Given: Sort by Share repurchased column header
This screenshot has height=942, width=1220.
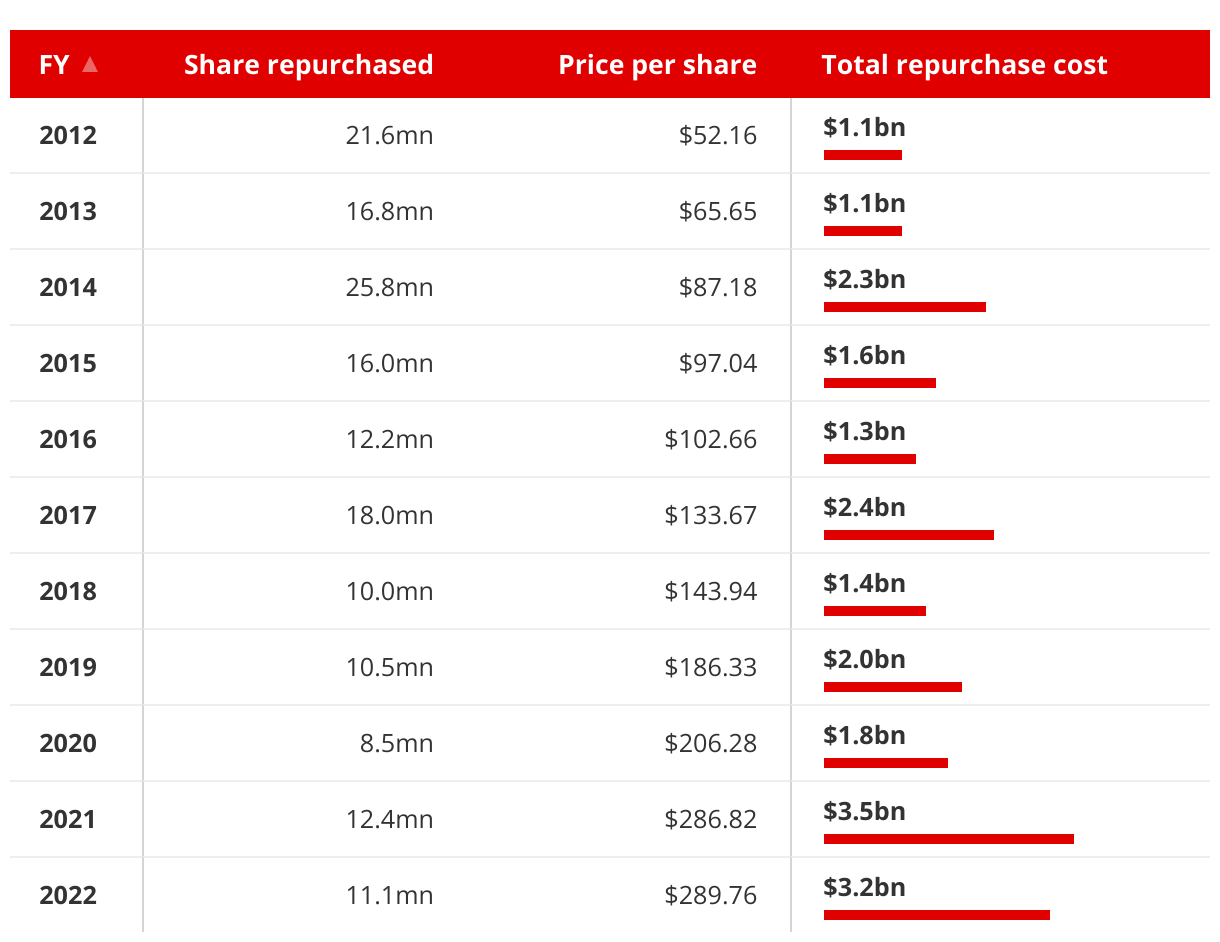Looking at the screenshot, I should click(308, 65).
